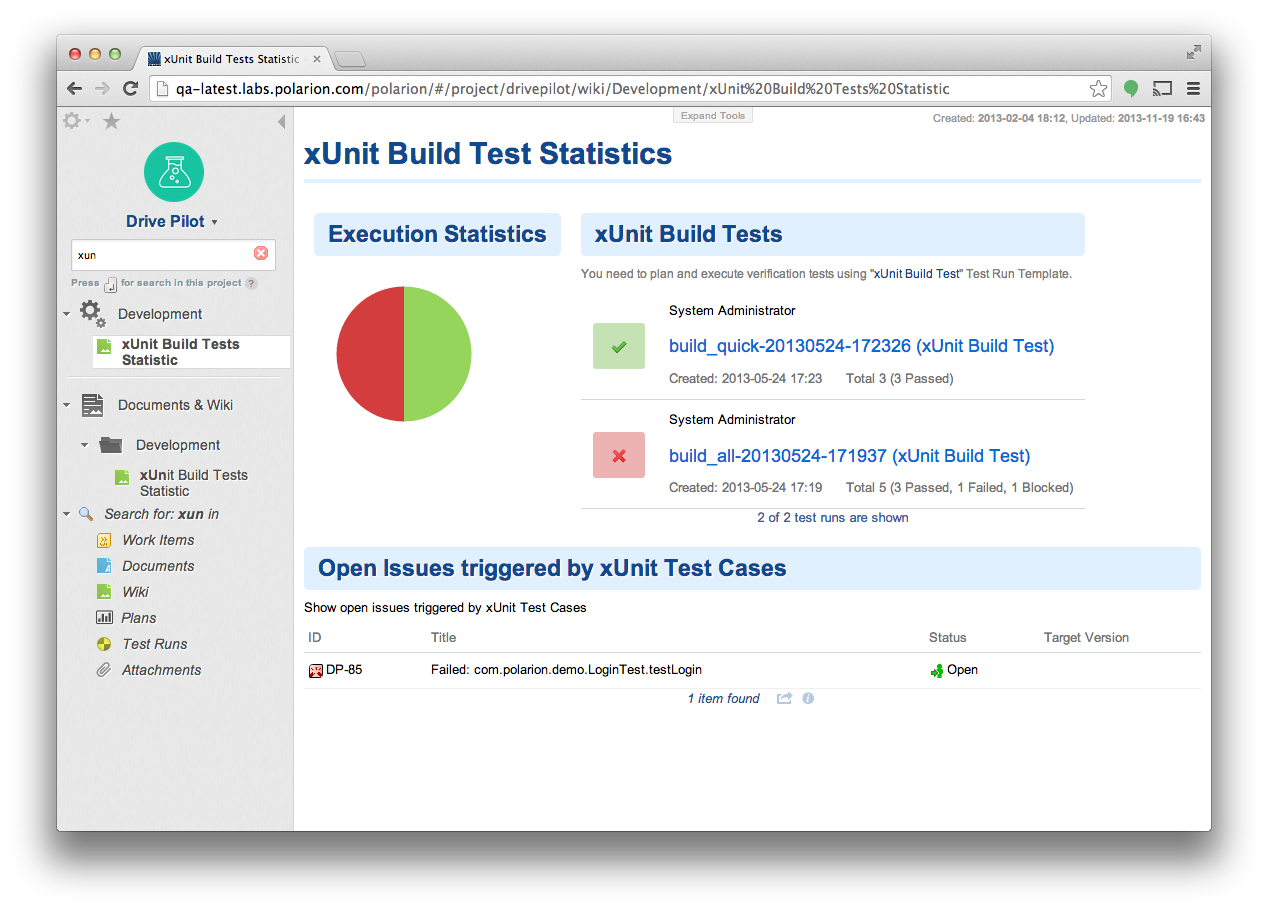The image size is (1268, 910).
Task: Open the build_quick-20130524-172326 test run link
Action: point(861,346)
